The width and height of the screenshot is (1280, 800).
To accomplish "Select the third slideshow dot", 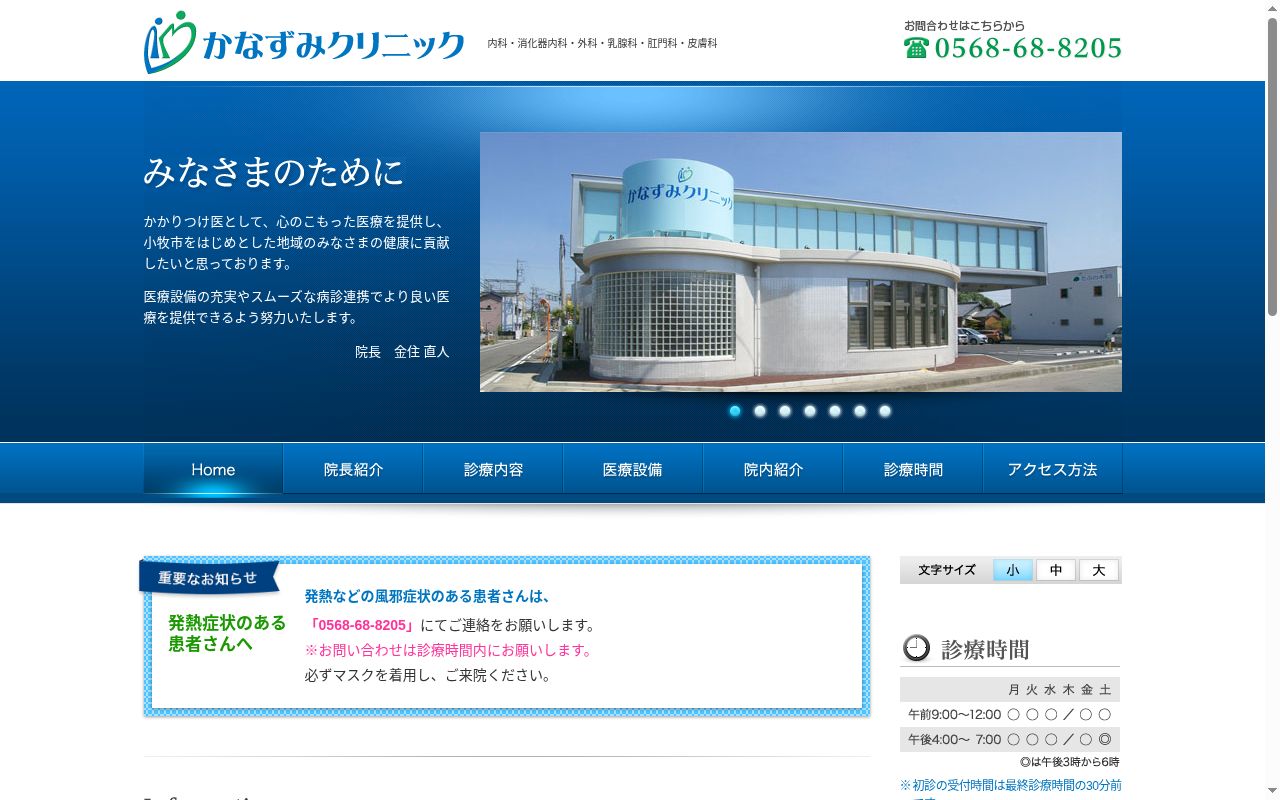I will click(x=785, y=411).
